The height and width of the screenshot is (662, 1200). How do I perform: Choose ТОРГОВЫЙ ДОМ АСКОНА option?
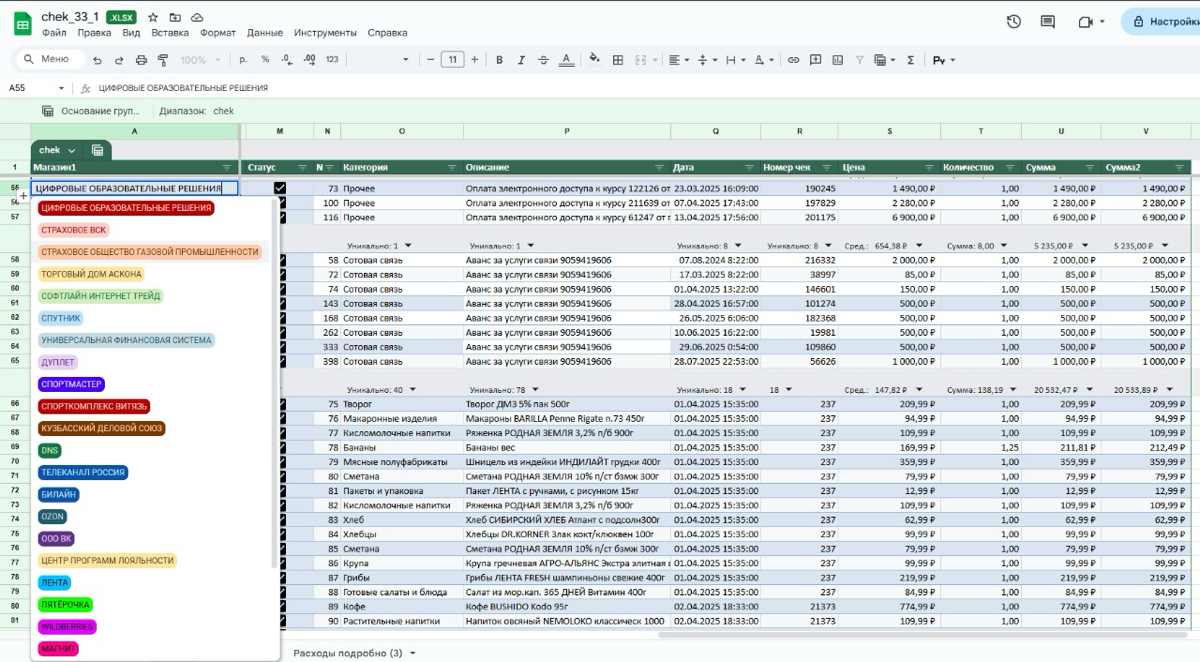click(91, 274)
